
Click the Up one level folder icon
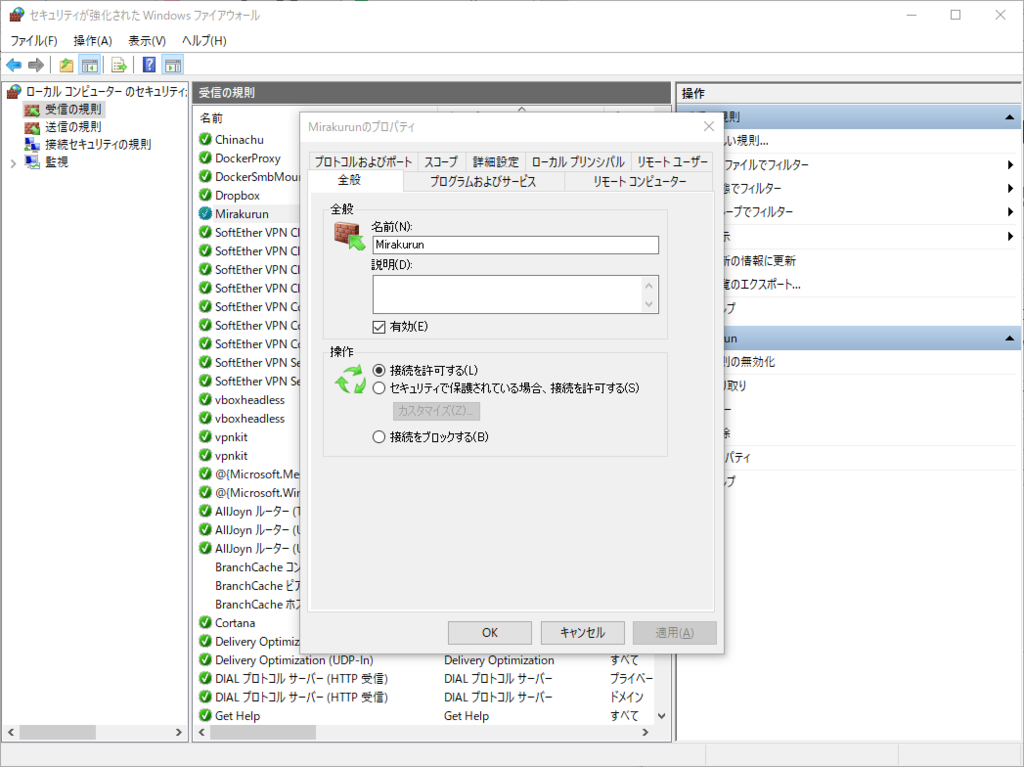coord(66,65)
